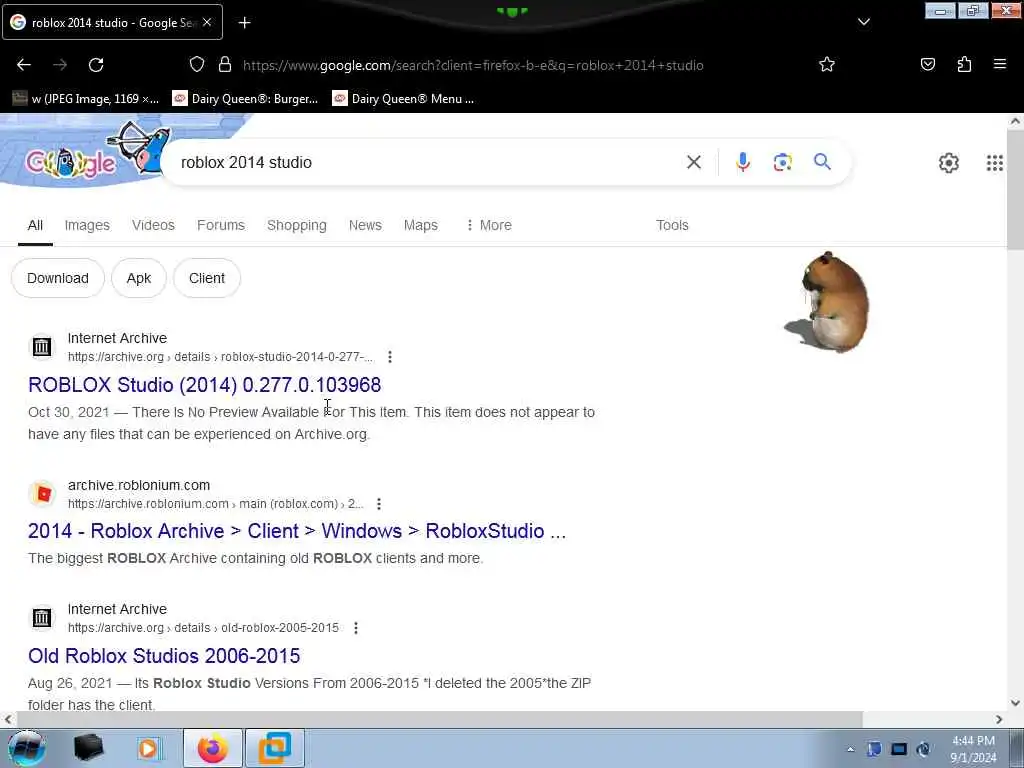Viewport: 1024px width, 768px height.
Task: Select the All results tab
Action: click(35, 225)
